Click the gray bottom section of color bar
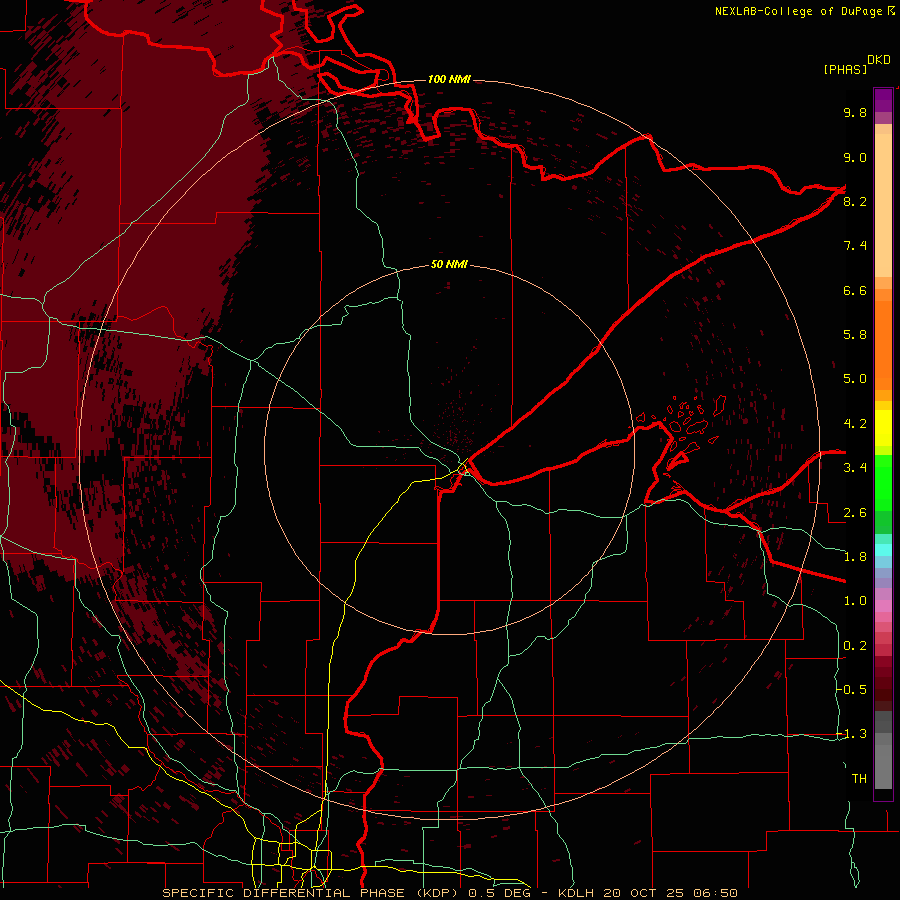The width and height of the screenshot is (900, 900). (x=883, y=750)
